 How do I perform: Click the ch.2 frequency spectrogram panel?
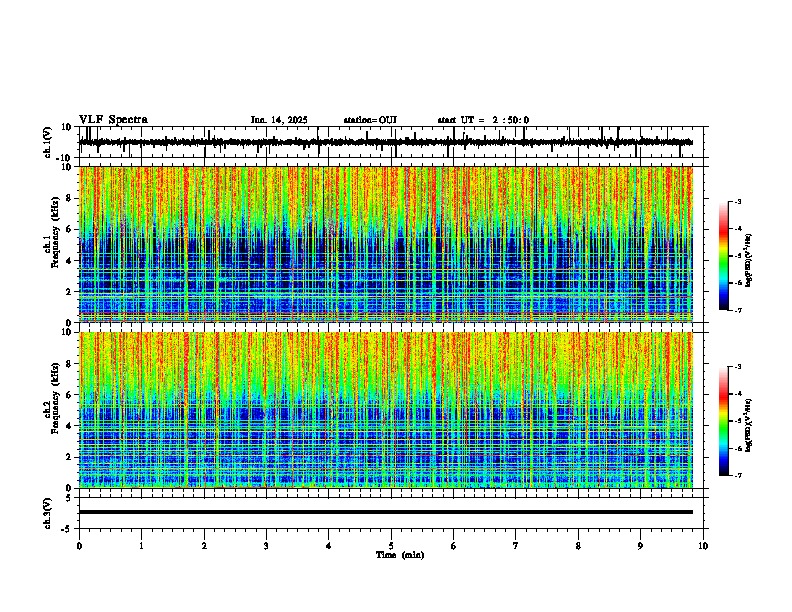386,410
